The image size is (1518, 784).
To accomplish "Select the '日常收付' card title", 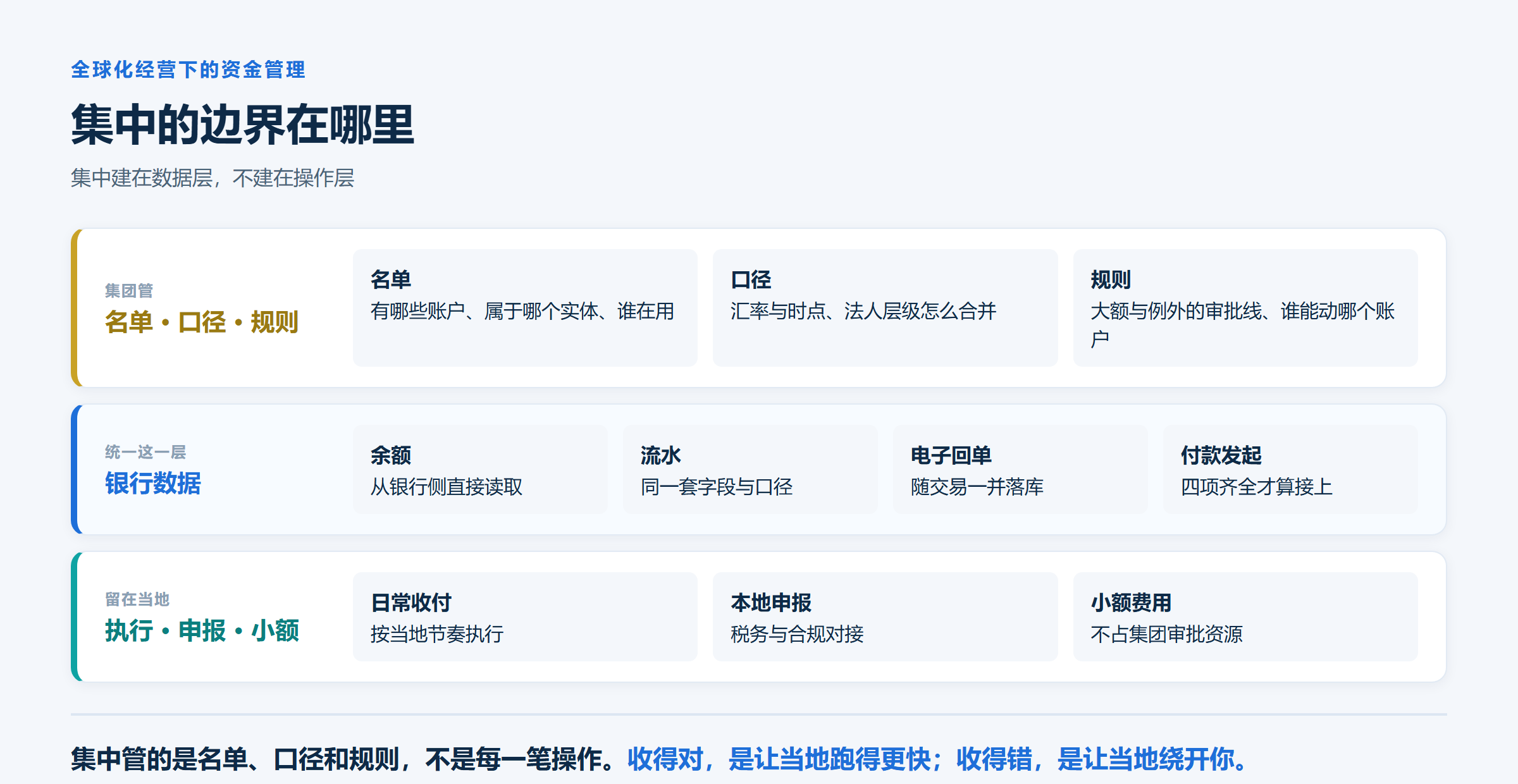I will [411, 603].
